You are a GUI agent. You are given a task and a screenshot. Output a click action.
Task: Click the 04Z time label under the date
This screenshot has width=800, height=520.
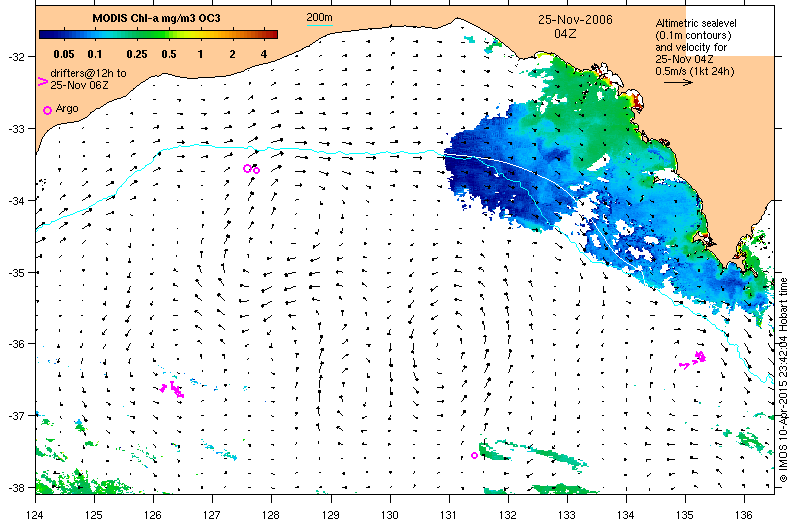(565, 34)
